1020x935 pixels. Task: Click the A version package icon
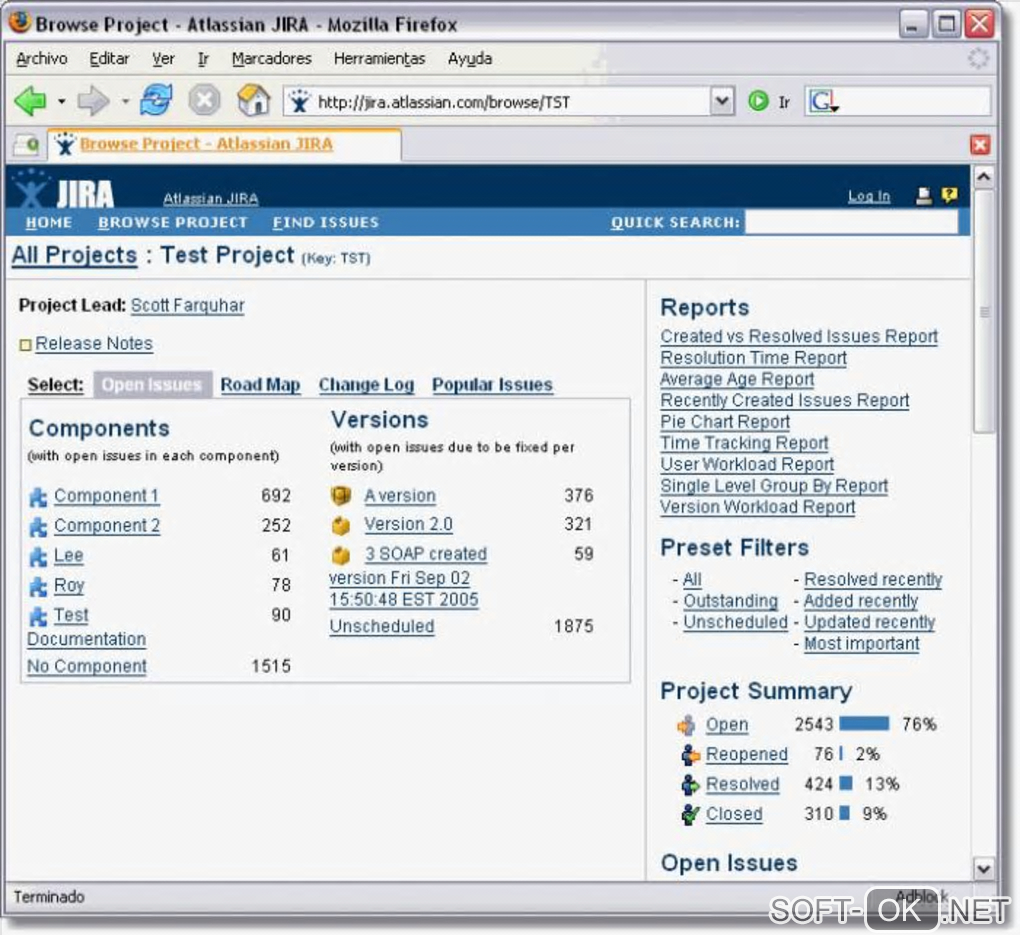point(341,496)
